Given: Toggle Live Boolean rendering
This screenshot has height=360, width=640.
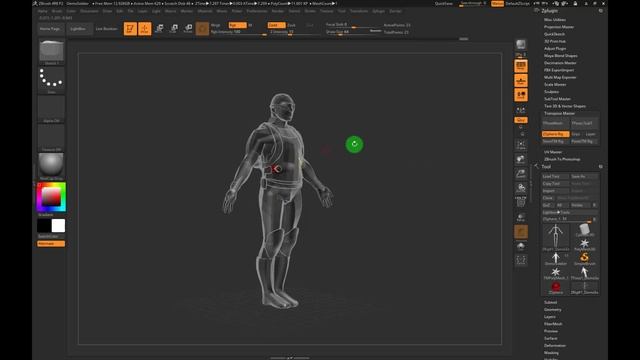Looking at the screenshot, I should (106, 29).
